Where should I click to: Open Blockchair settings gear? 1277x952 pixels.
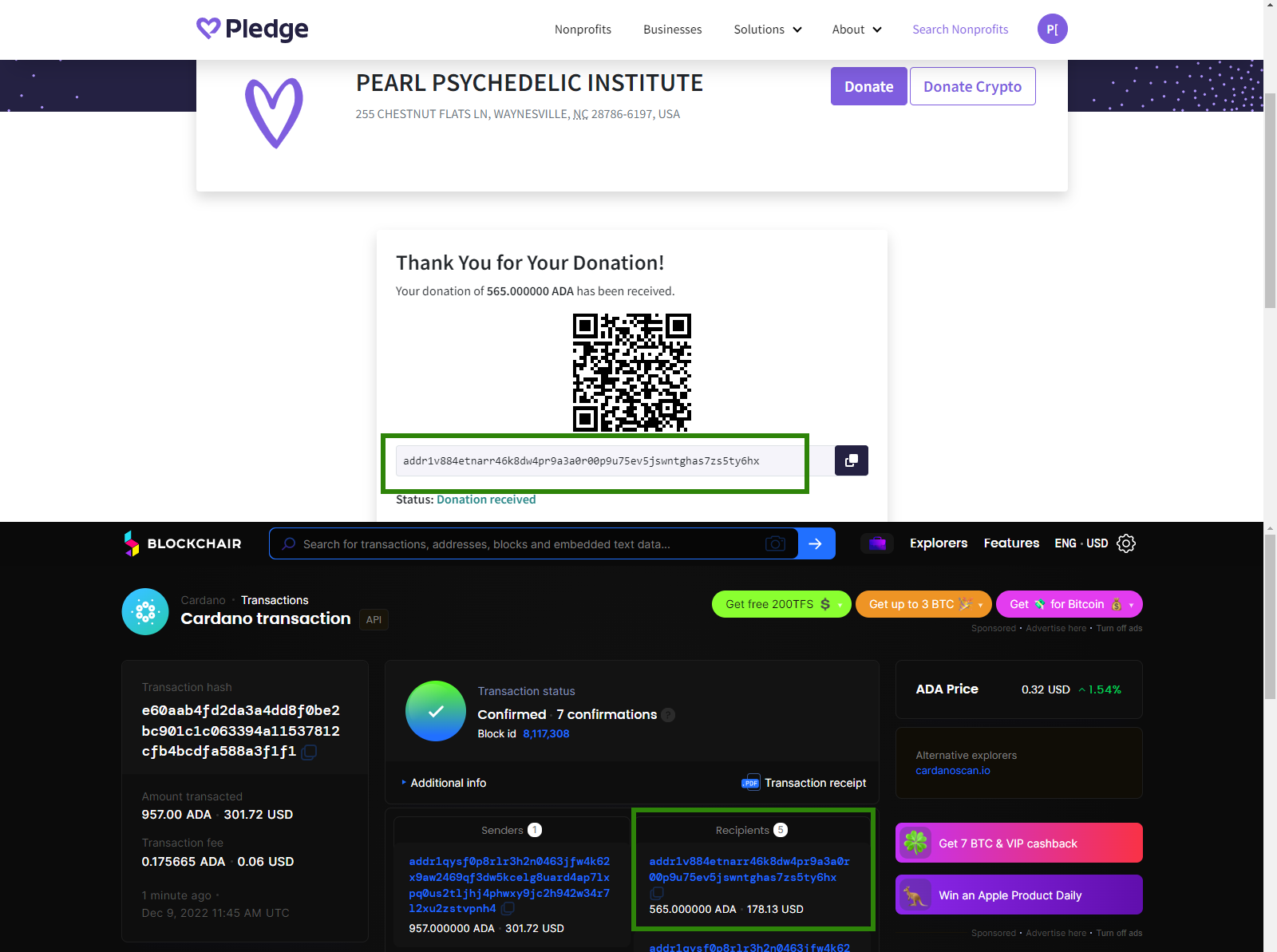(x=1126, y=543)
